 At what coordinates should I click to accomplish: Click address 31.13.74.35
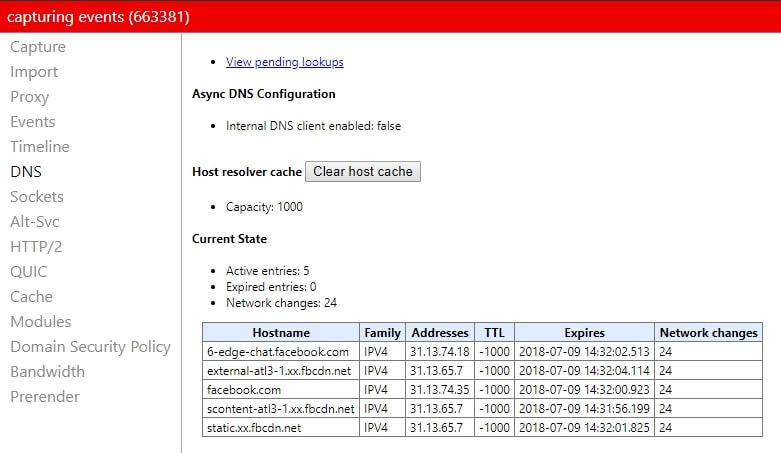(x=440, y=390)
